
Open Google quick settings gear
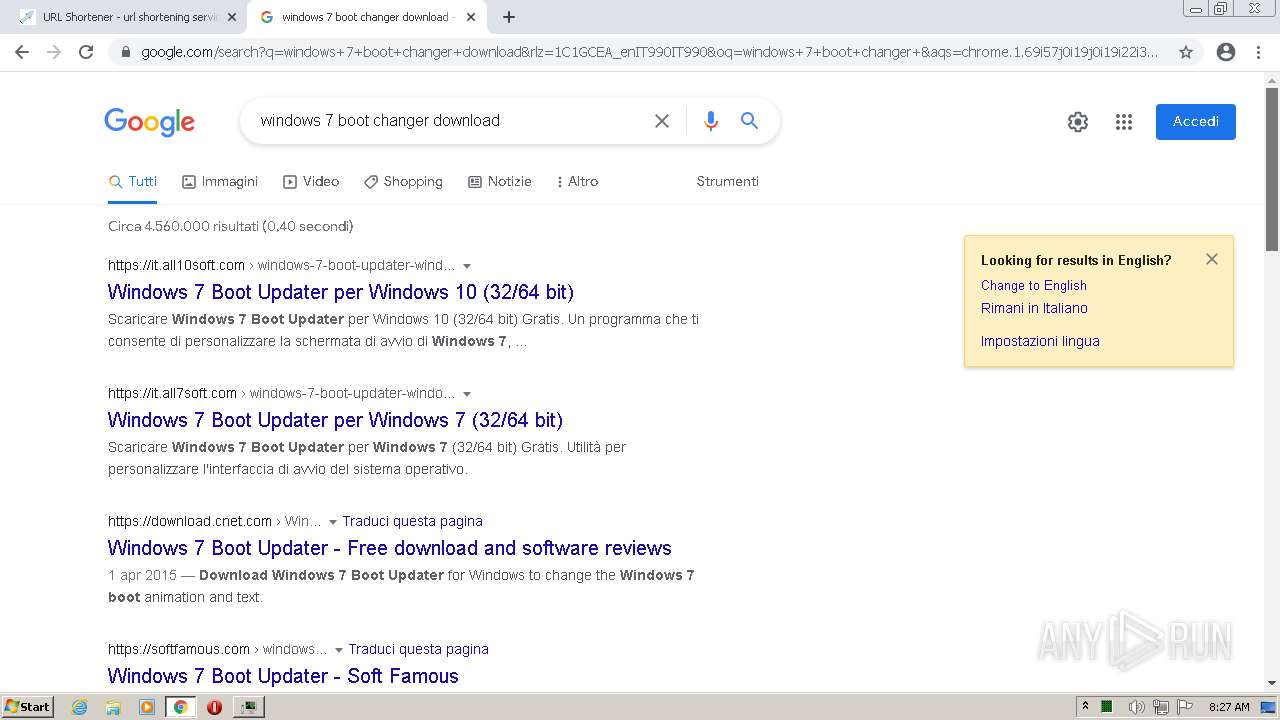point(1078,122)
